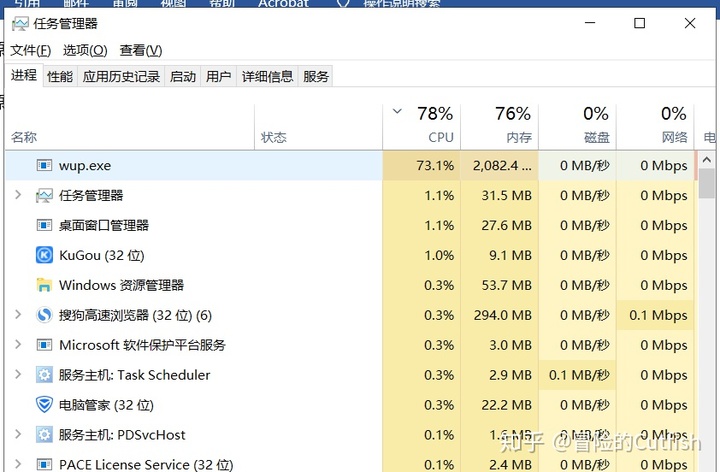Viewport: 720px width, 472px height.
Task: Click the KuGou app icon
Action: [44, 255]
